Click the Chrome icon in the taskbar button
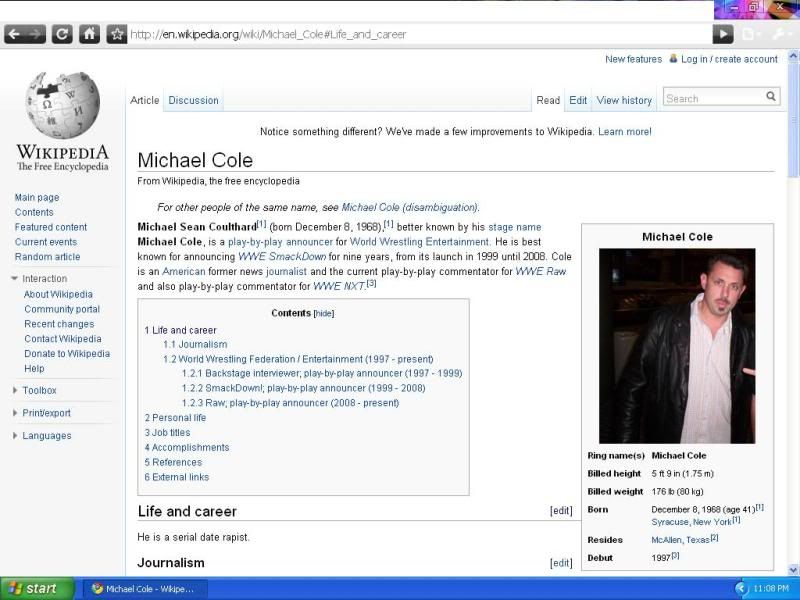800x600 pixels. click(97, 588)
